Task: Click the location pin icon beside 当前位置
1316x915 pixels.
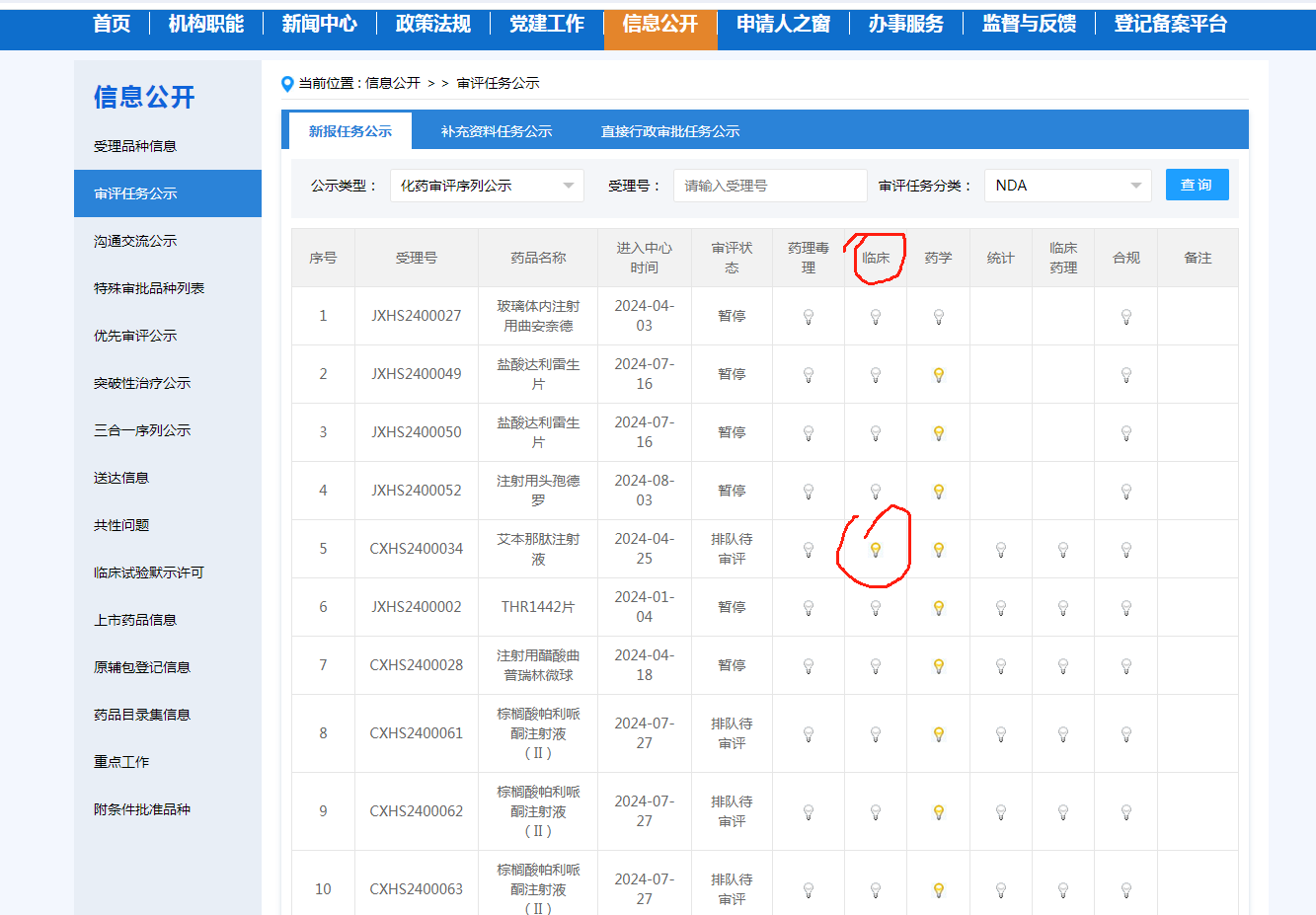Action: tap(287, 84)
